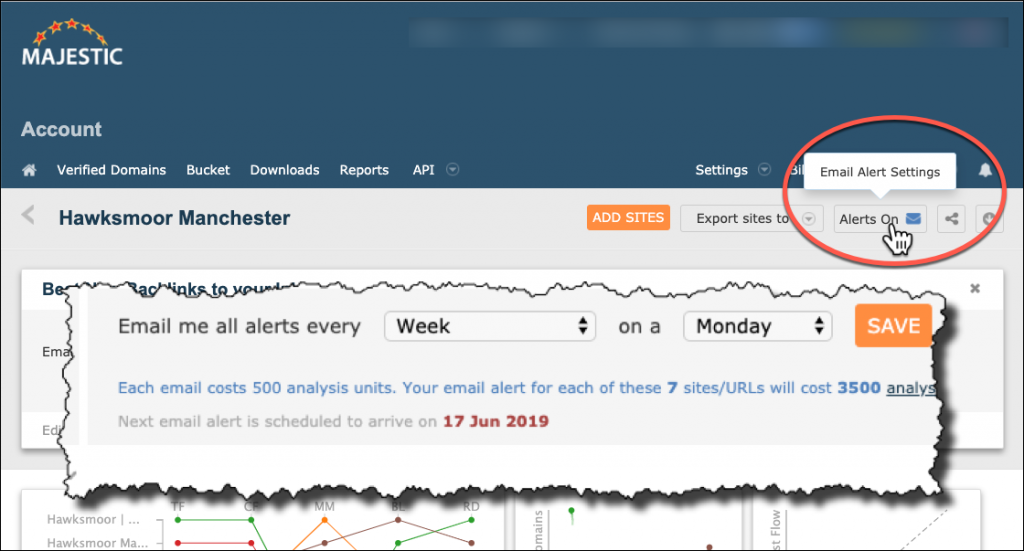The height and width of the screenshot is (551, 1024).
Task: Close the alerts panel with X
Action: (975, 289)
